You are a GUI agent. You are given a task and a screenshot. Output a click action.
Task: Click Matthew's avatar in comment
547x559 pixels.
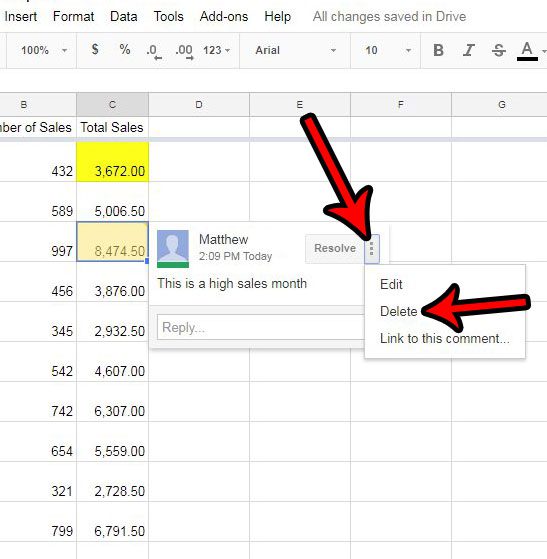tap(173, 248)
